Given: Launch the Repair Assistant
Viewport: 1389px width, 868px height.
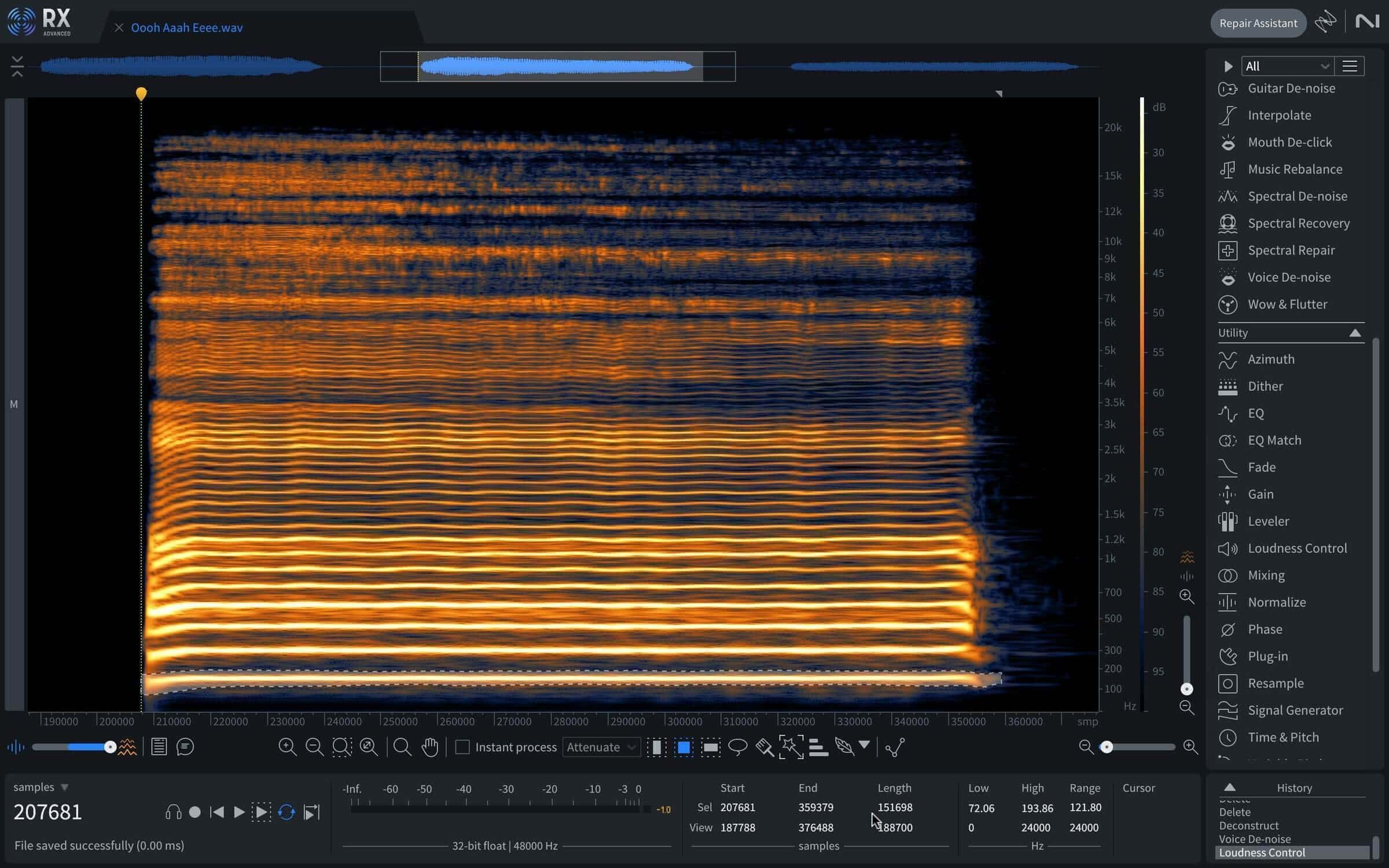Looking at the screenshot, I should [x=1258, y=23].
